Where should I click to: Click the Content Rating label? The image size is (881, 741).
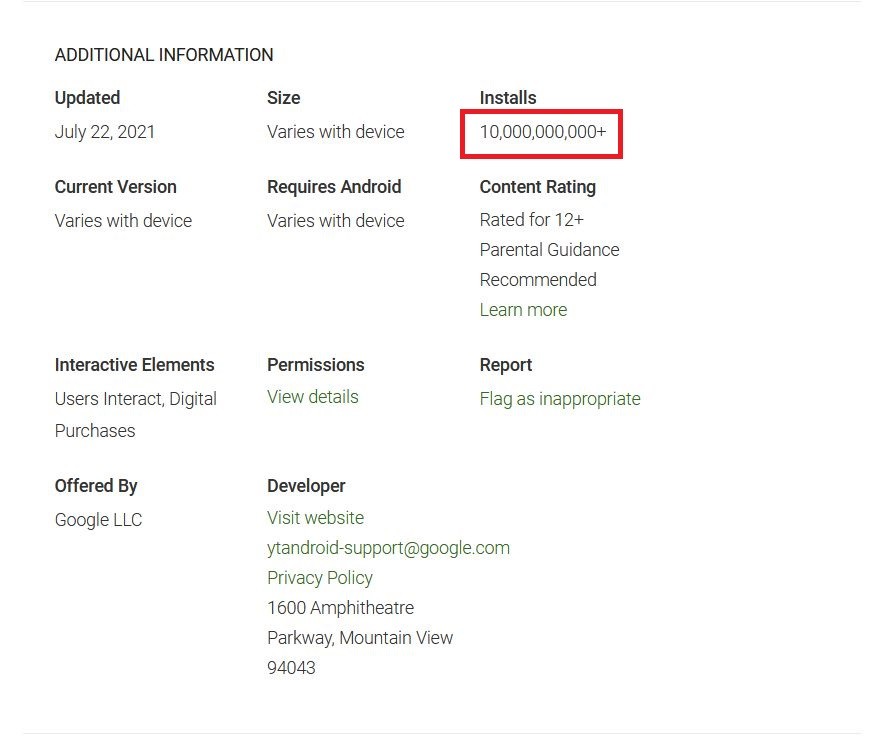point(538,187)
